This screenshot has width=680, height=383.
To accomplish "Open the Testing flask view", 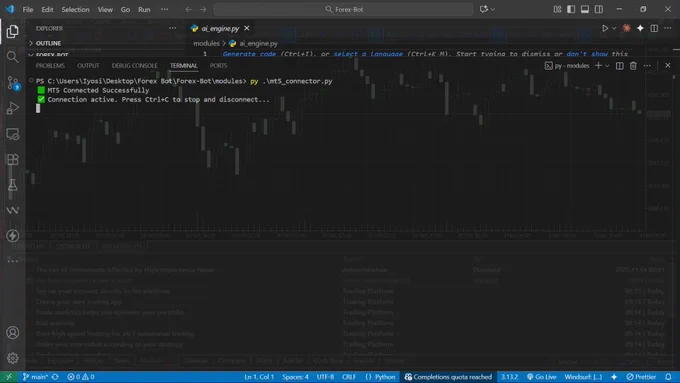I will point(13,185).
